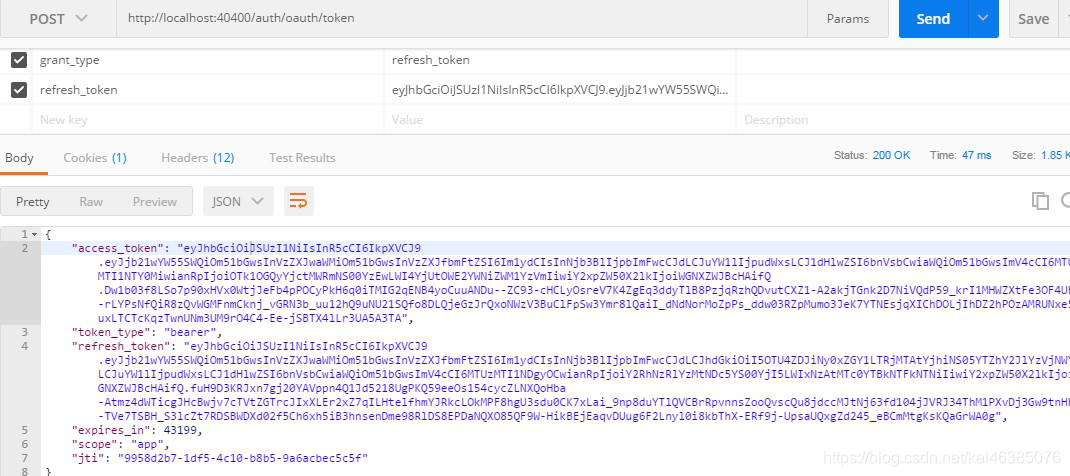The image size is (1070, 476).
Task: Open the POST method dropdown
Action: coord(58,18)
